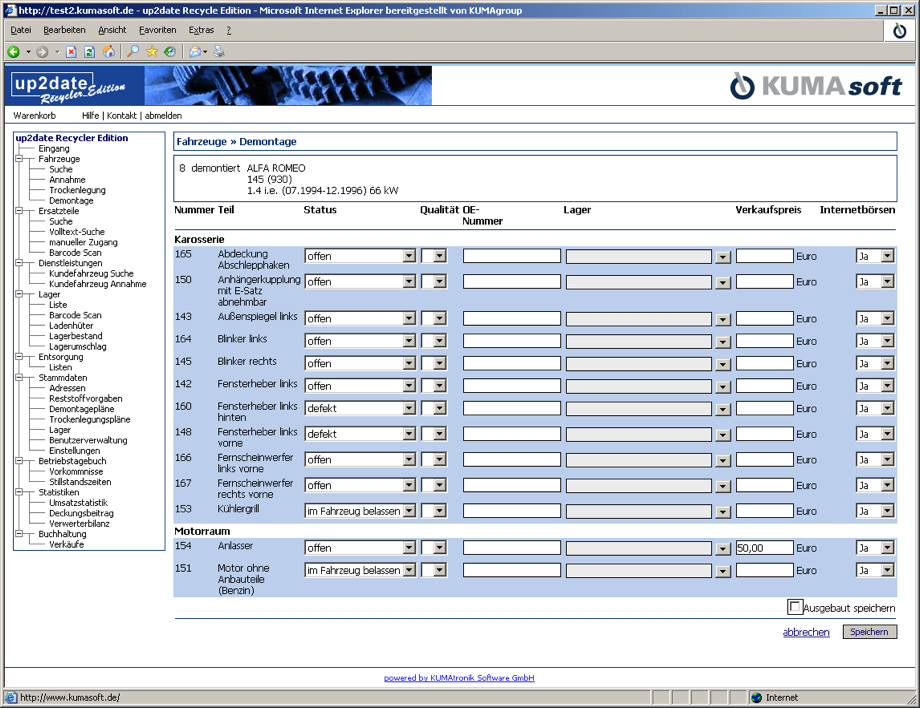Click the IE icon in title bar
Viewport: 920px width, 709px height.
click(11, 11)
